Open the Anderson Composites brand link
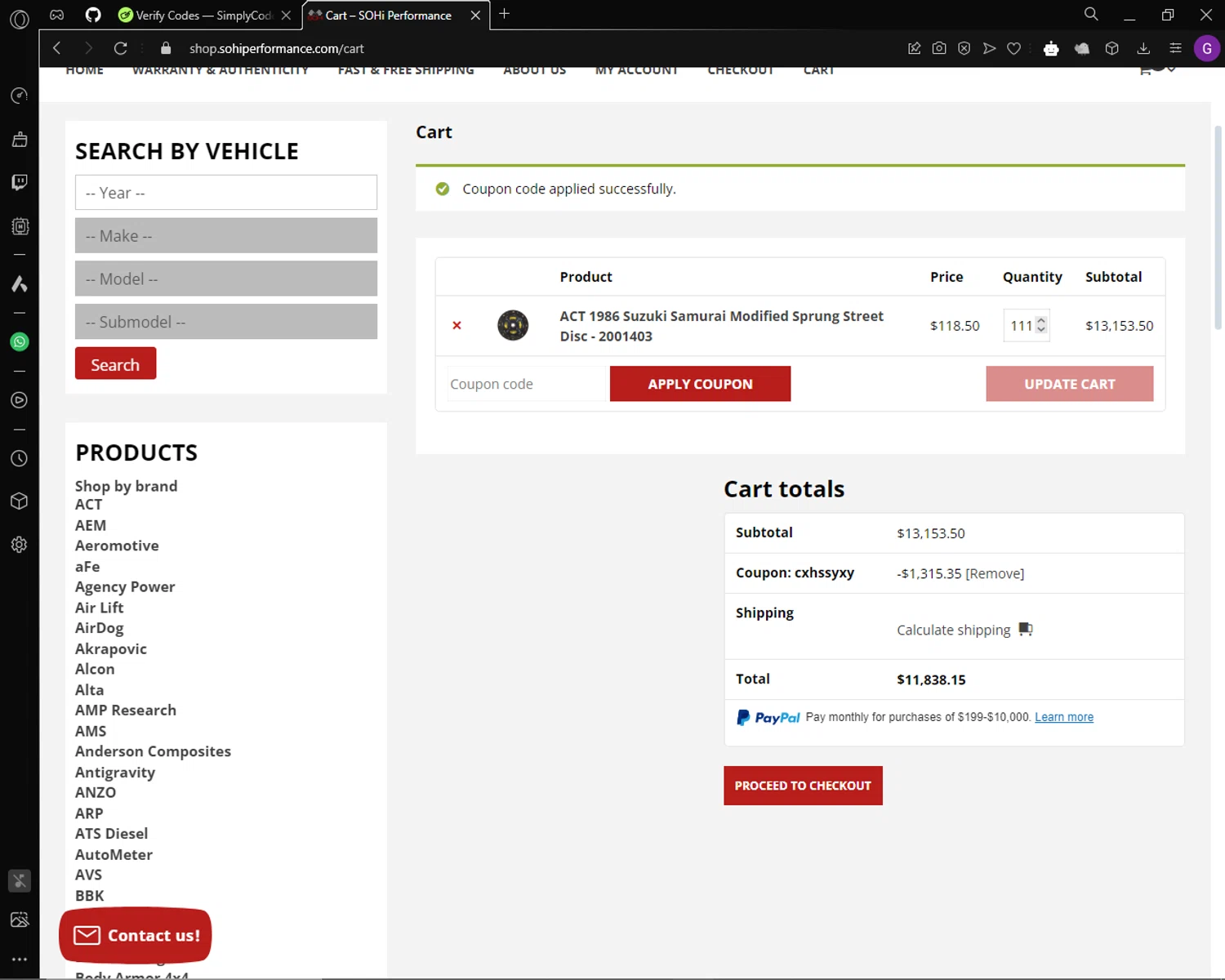Viewport: 1225px width, 980px height. click(x=153, y=751)
